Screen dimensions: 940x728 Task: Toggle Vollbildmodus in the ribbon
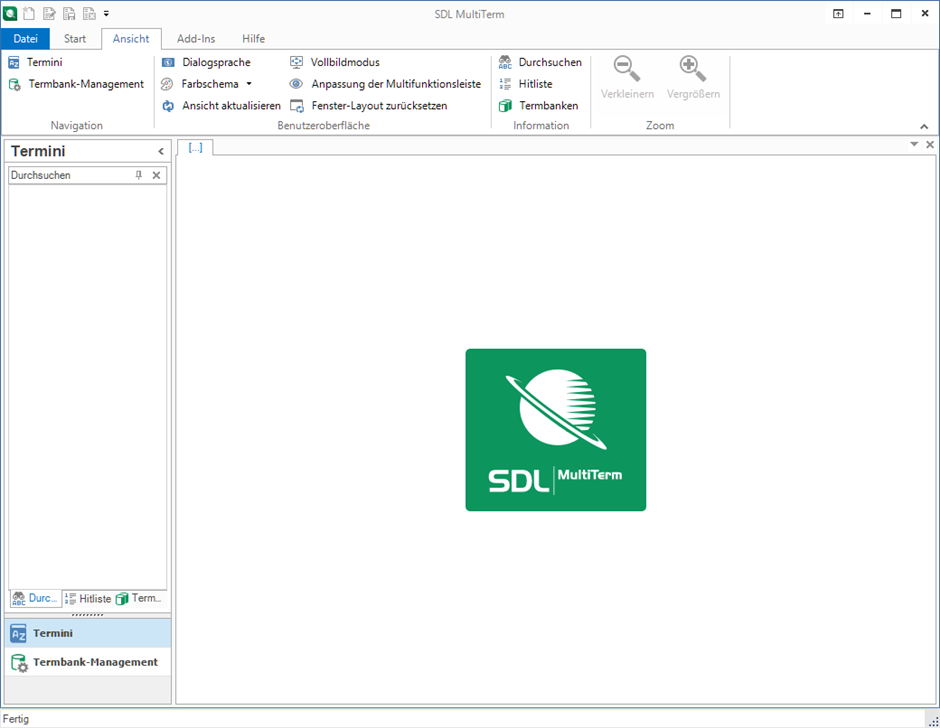pos(335,62)
